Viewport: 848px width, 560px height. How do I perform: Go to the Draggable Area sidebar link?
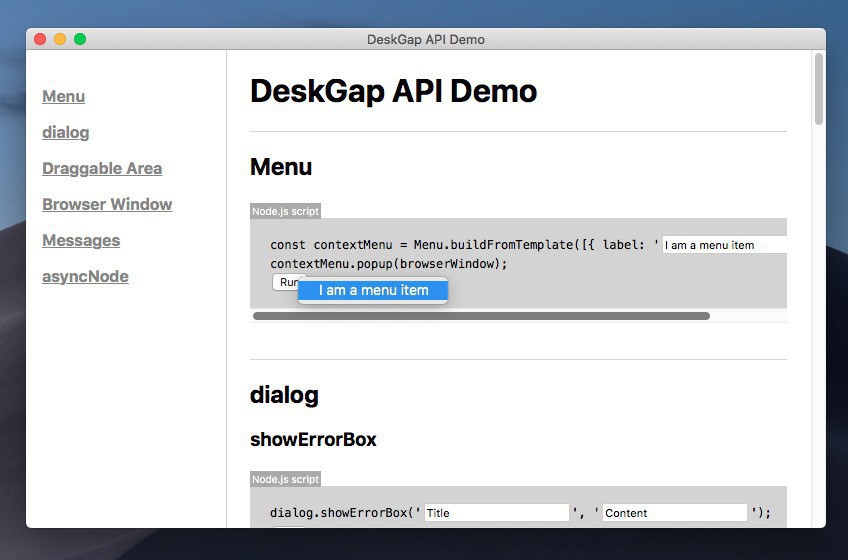(x=102, y=168)
